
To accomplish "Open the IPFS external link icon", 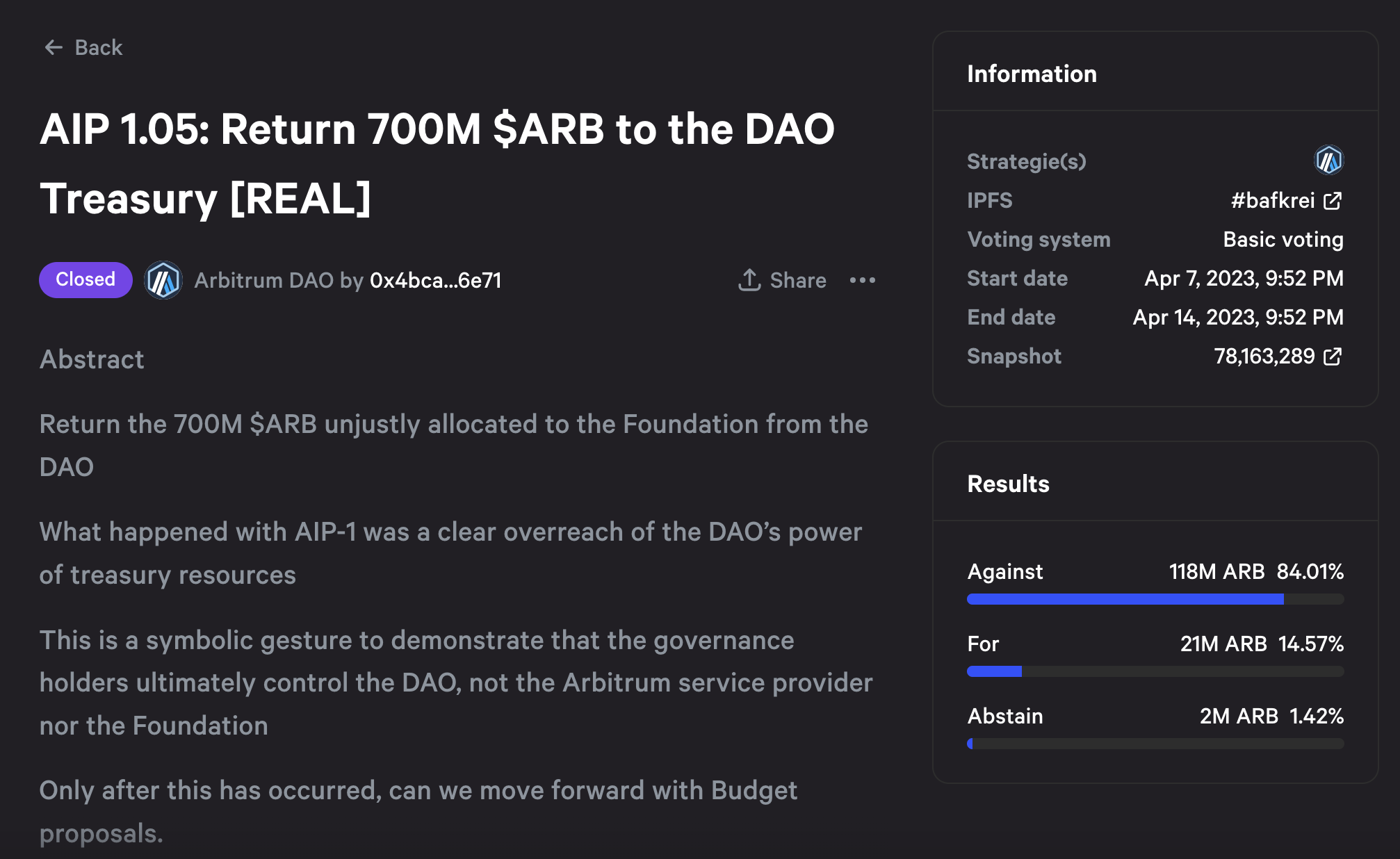I will tap(1333, 201).
